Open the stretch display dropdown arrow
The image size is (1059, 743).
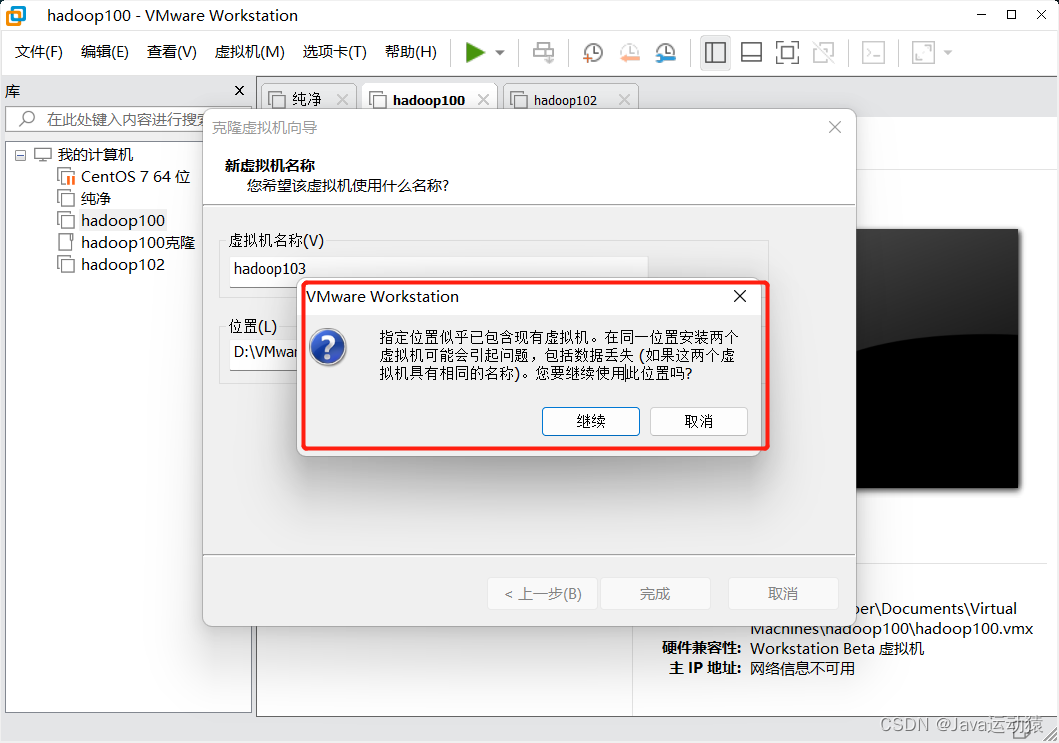coord(948,53)
